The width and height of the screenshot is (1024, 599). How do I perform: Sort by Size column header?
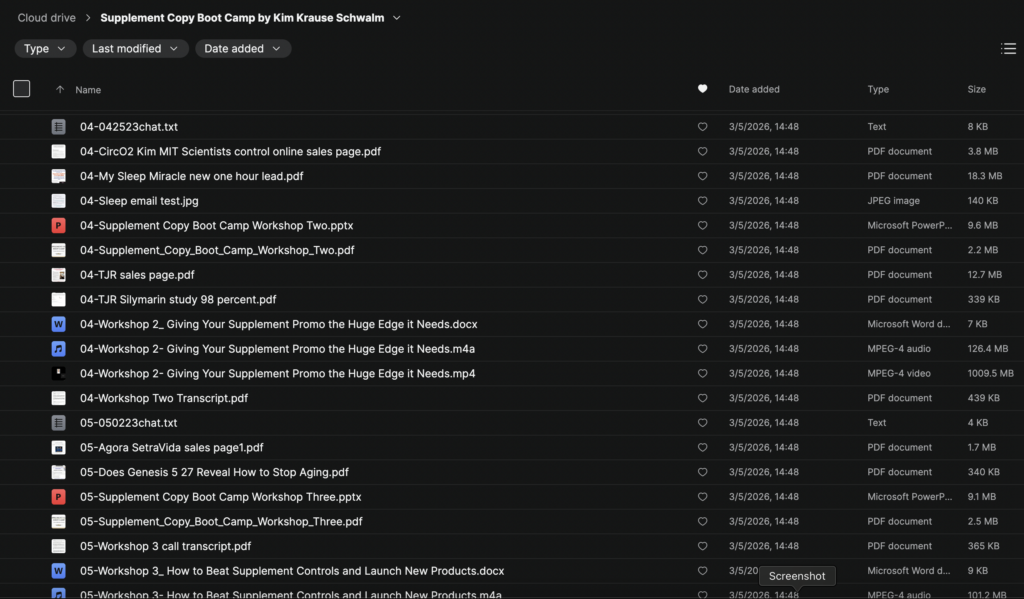976,89
